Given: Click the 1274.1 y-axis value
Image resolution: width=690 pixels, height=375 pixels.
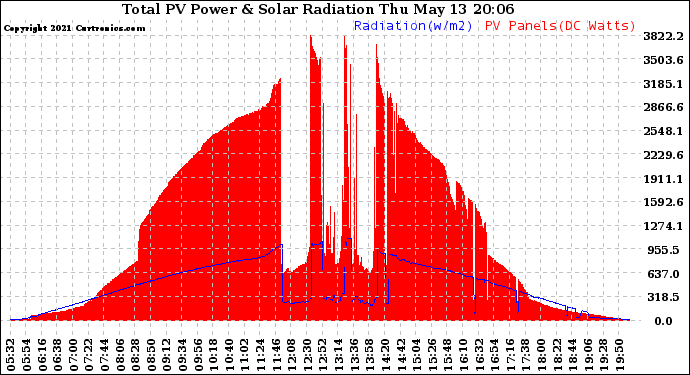Looking at the screenshot, I should pyautogui.click(x=663, y=226).
